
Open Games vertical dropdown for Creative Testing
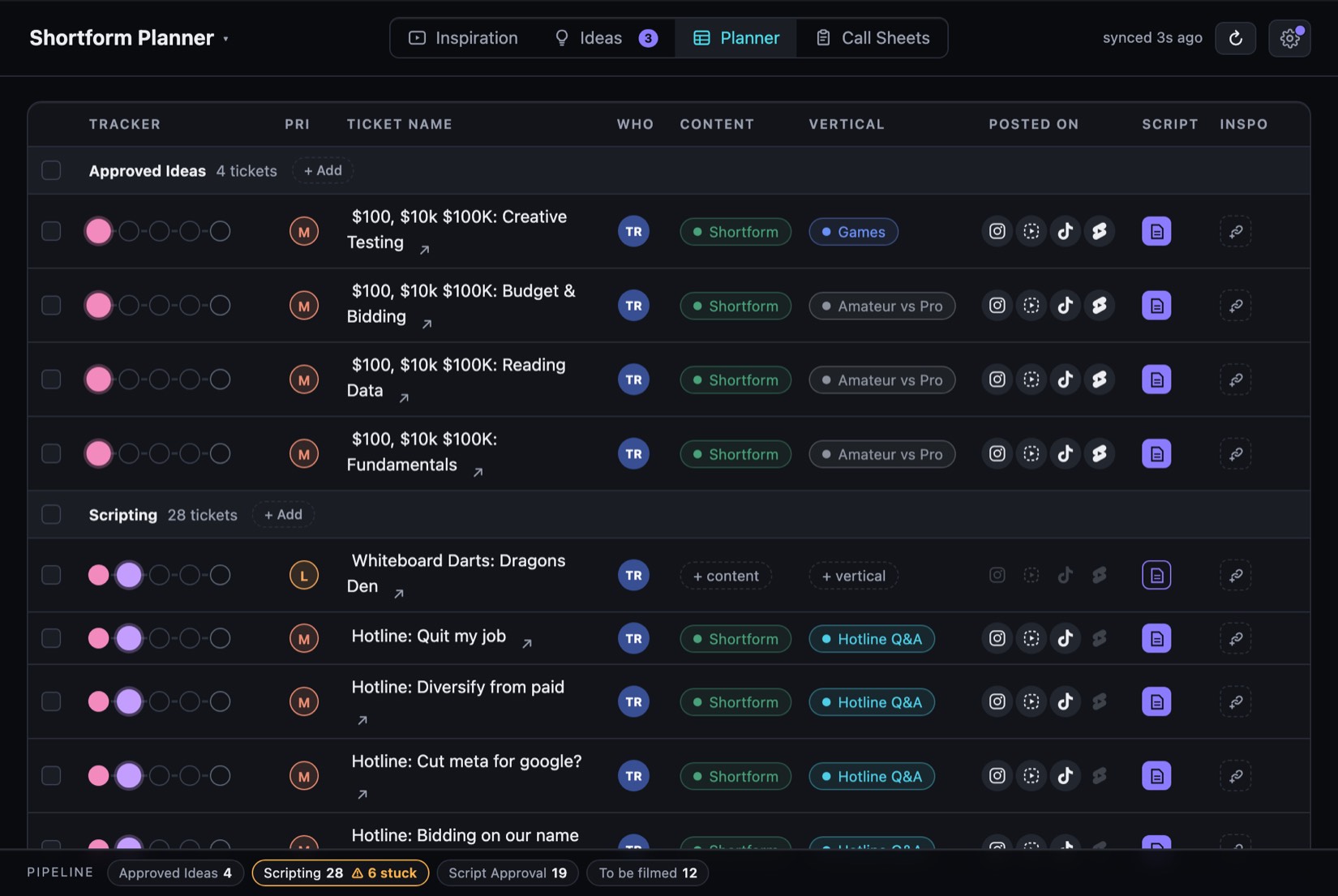click(x=853, y=232)
